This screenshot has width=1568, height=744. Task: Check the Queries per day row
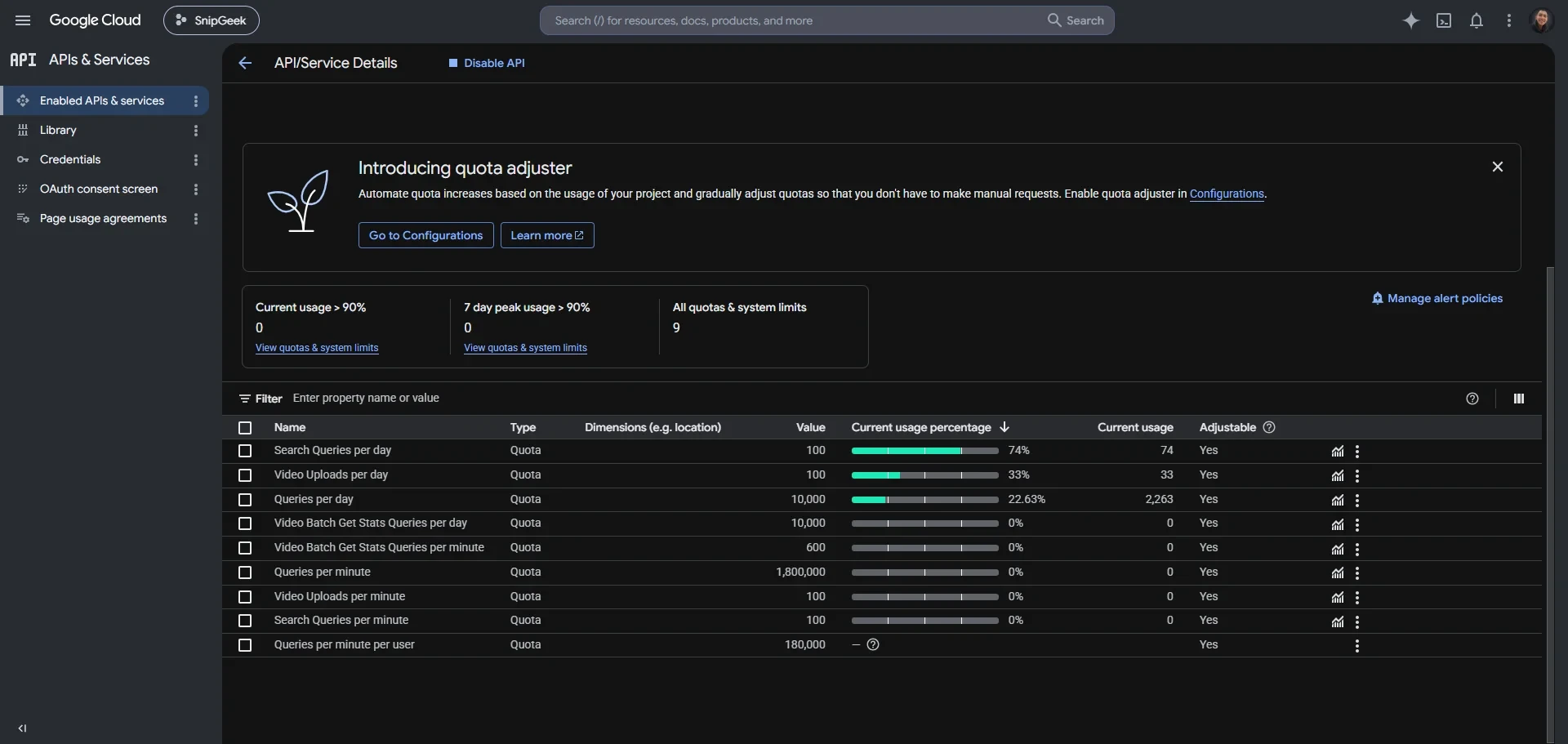245,500
